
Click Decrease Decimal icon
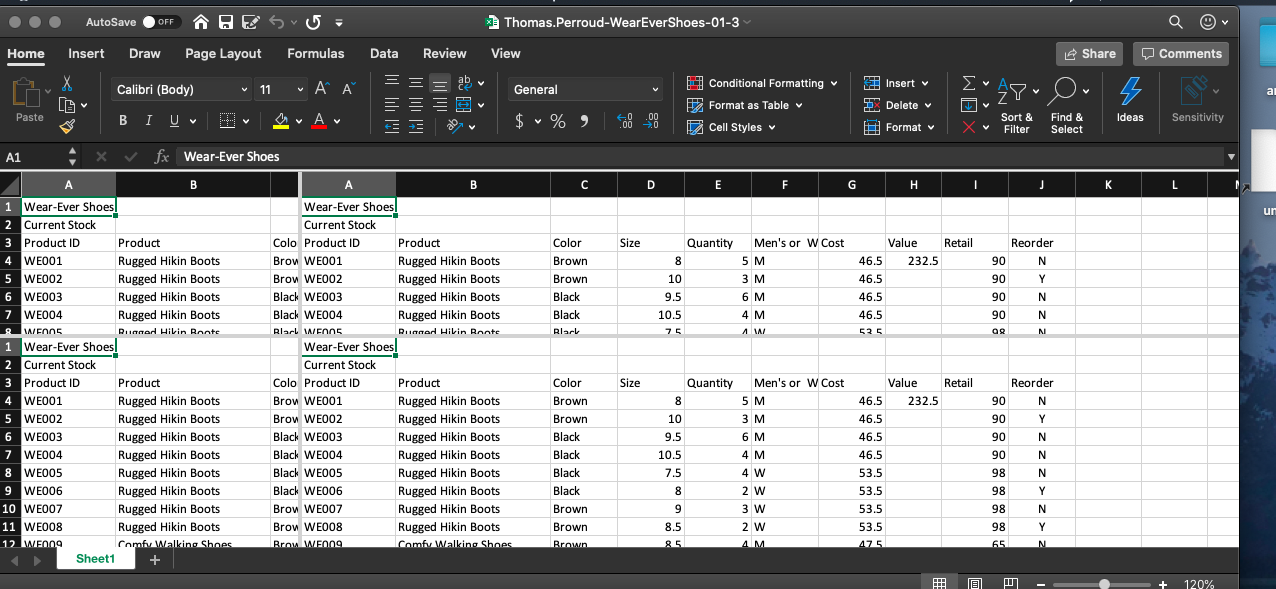[x=652, y=121]
